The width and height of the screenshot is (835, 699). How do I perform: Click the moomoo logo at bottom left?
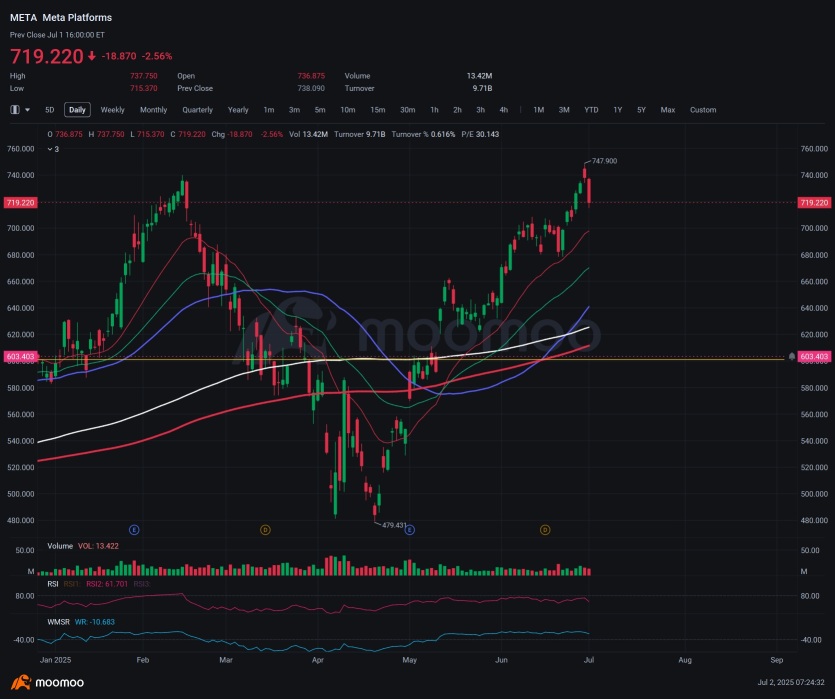(47, 682)
